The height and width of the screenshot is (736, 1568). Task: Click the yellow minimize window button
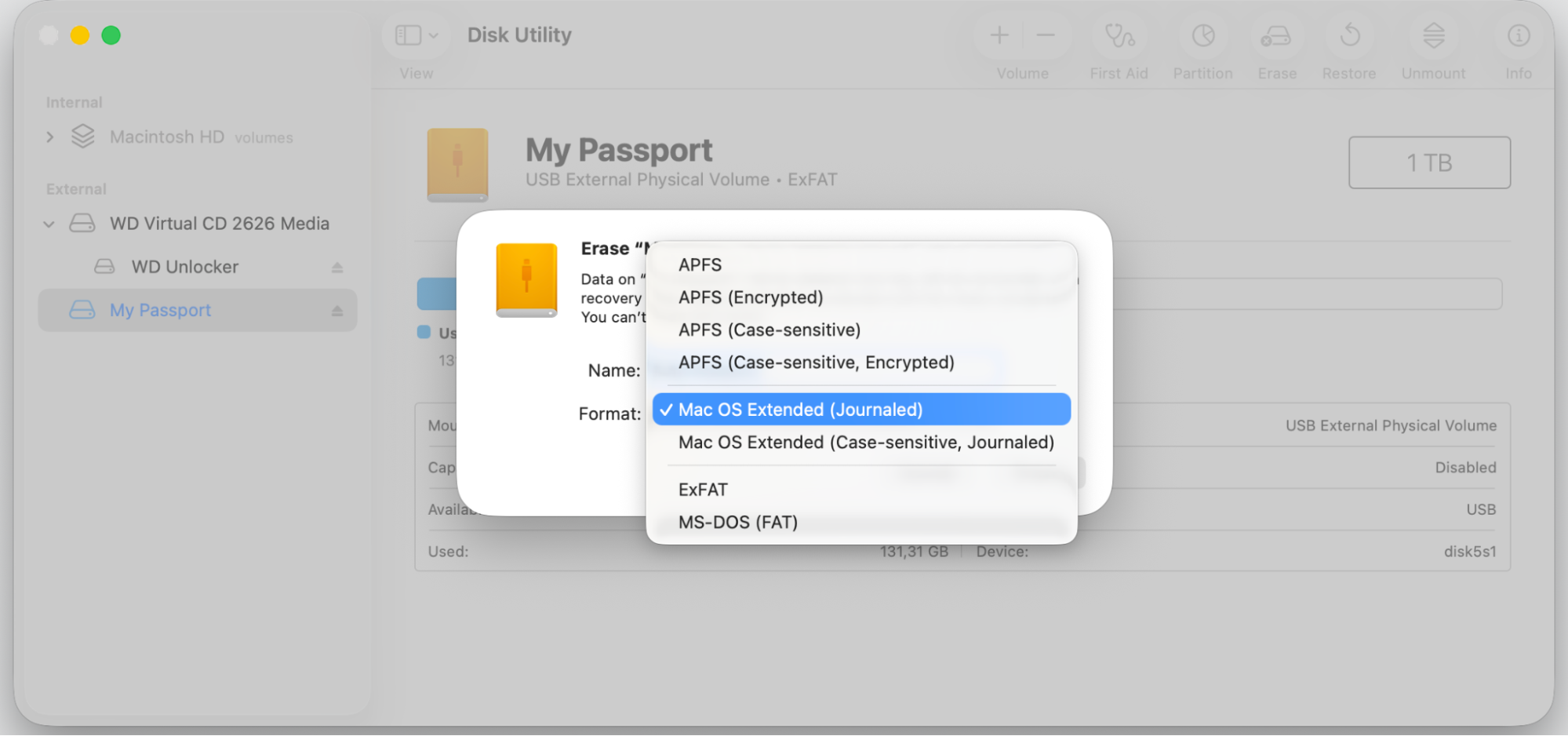point(80,35)
